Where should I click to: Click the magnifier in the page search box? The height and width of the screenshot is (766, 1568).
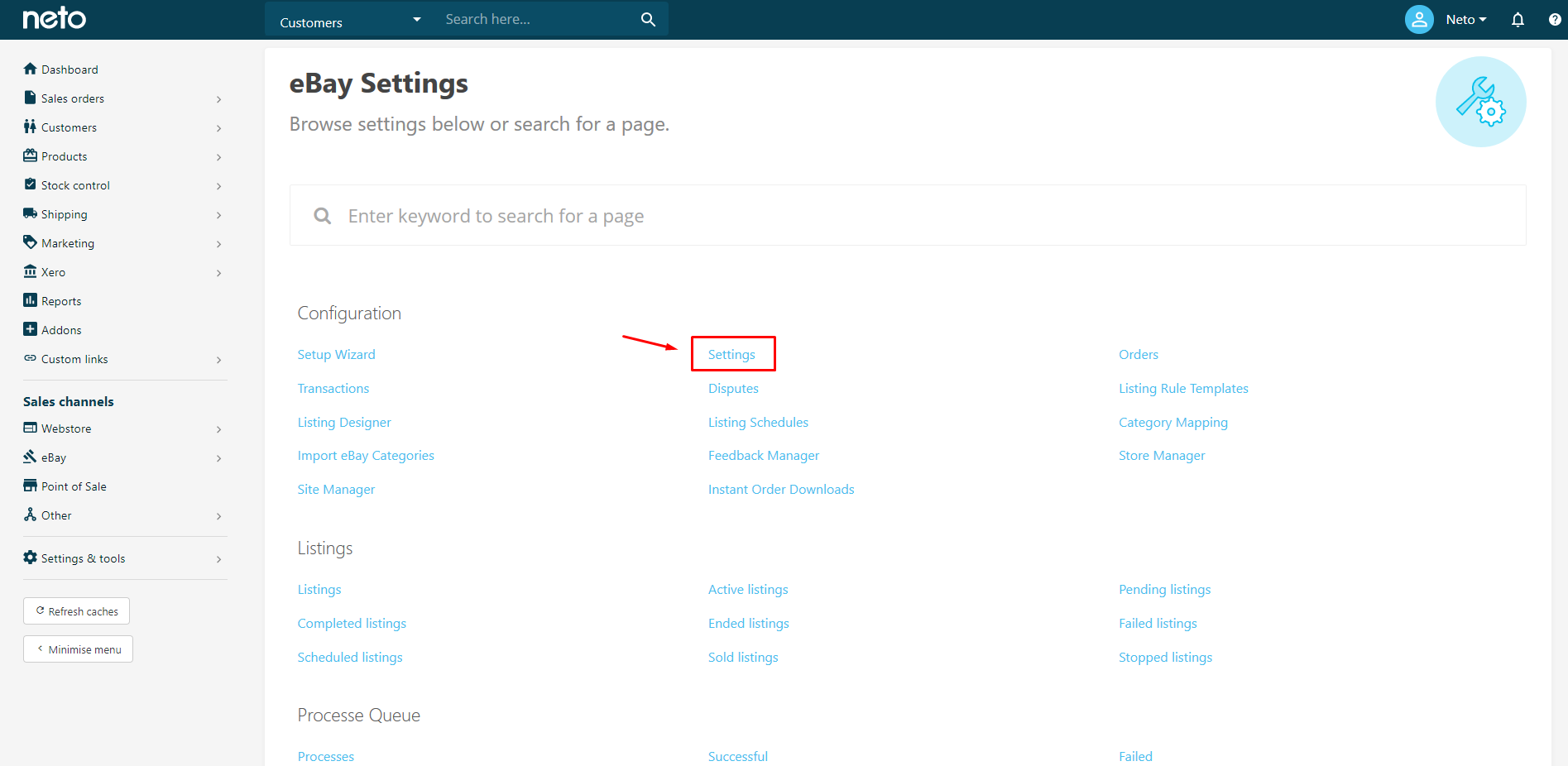tap(323, 216)
